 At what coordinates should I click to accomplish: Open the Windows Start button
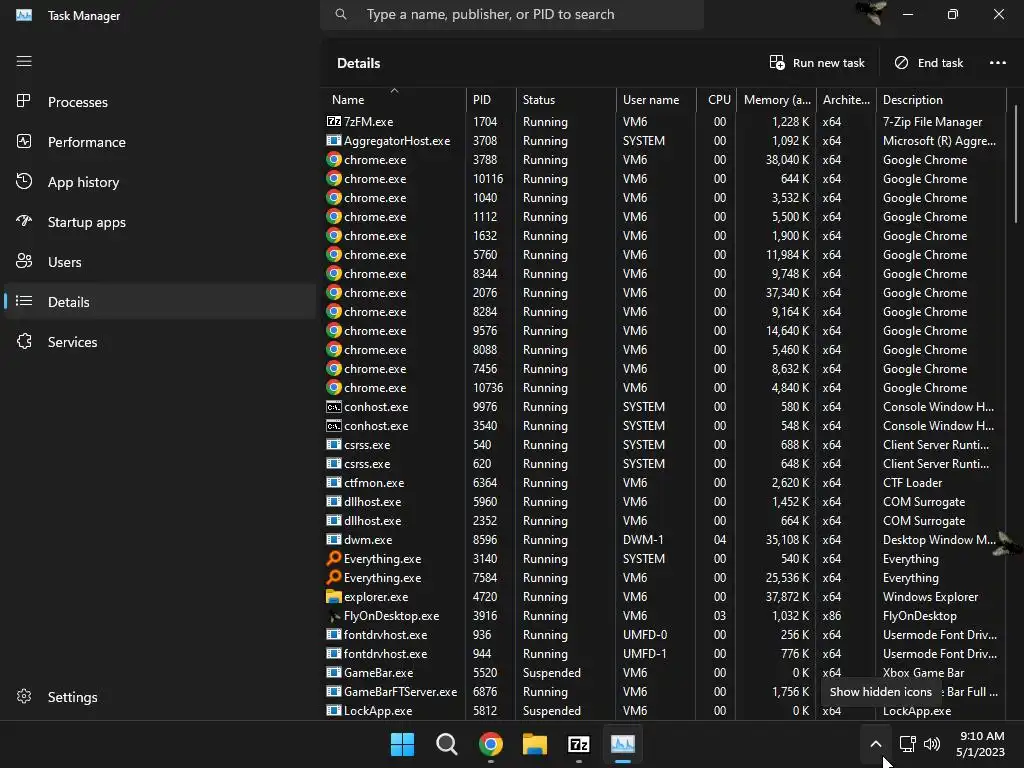402,744
